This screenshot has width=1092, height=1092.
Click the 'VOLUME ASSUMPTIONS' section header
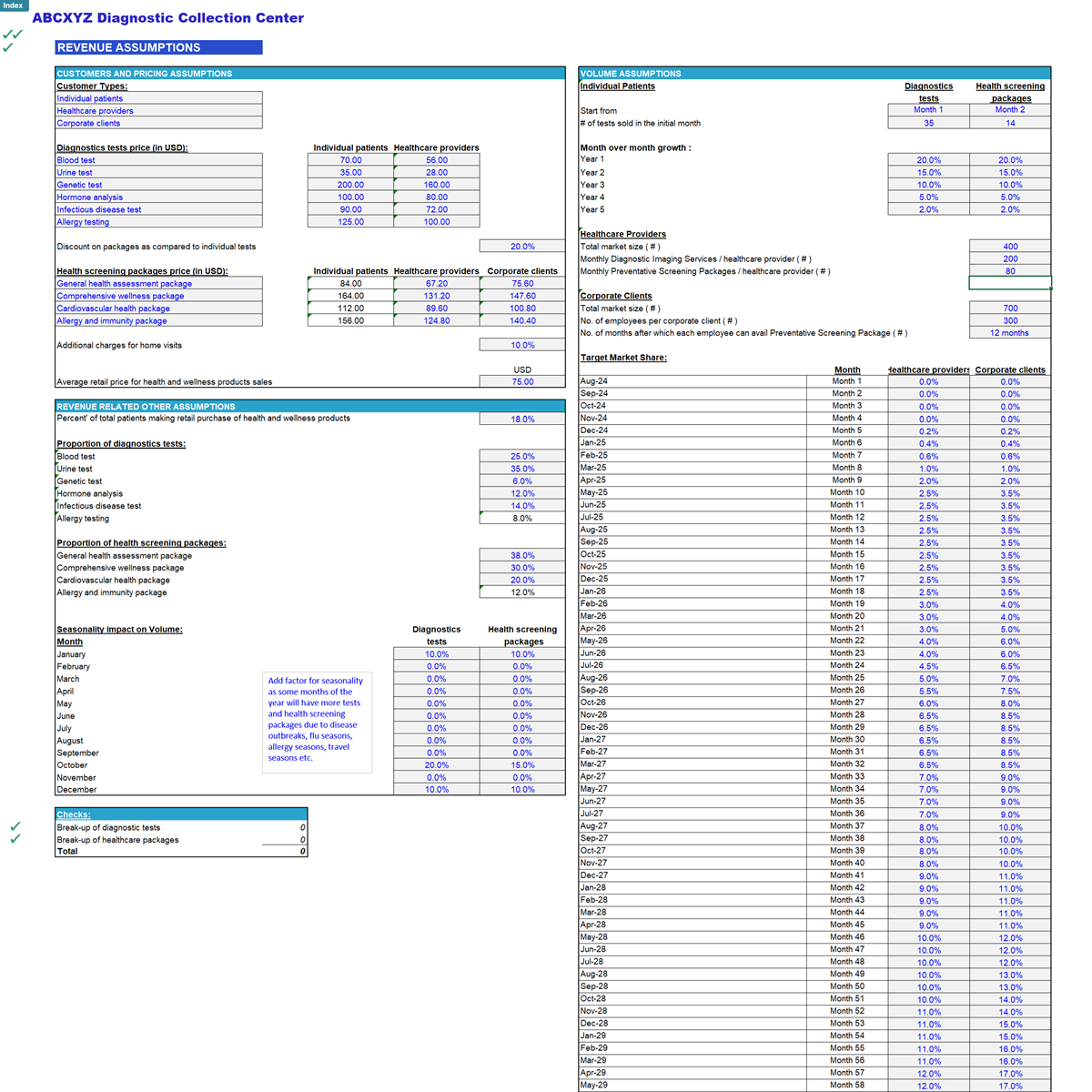814,73
